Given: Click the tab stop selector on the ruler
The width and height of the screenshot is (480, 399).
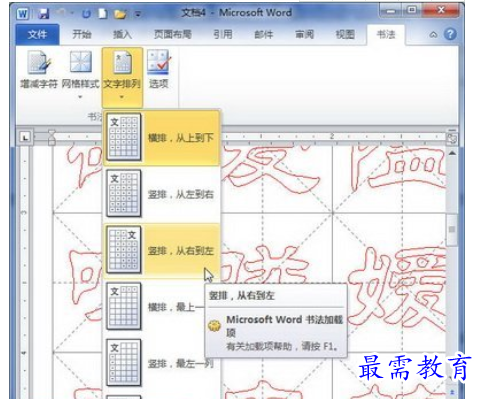Looking at the screenshot, I should click(25, 137).
